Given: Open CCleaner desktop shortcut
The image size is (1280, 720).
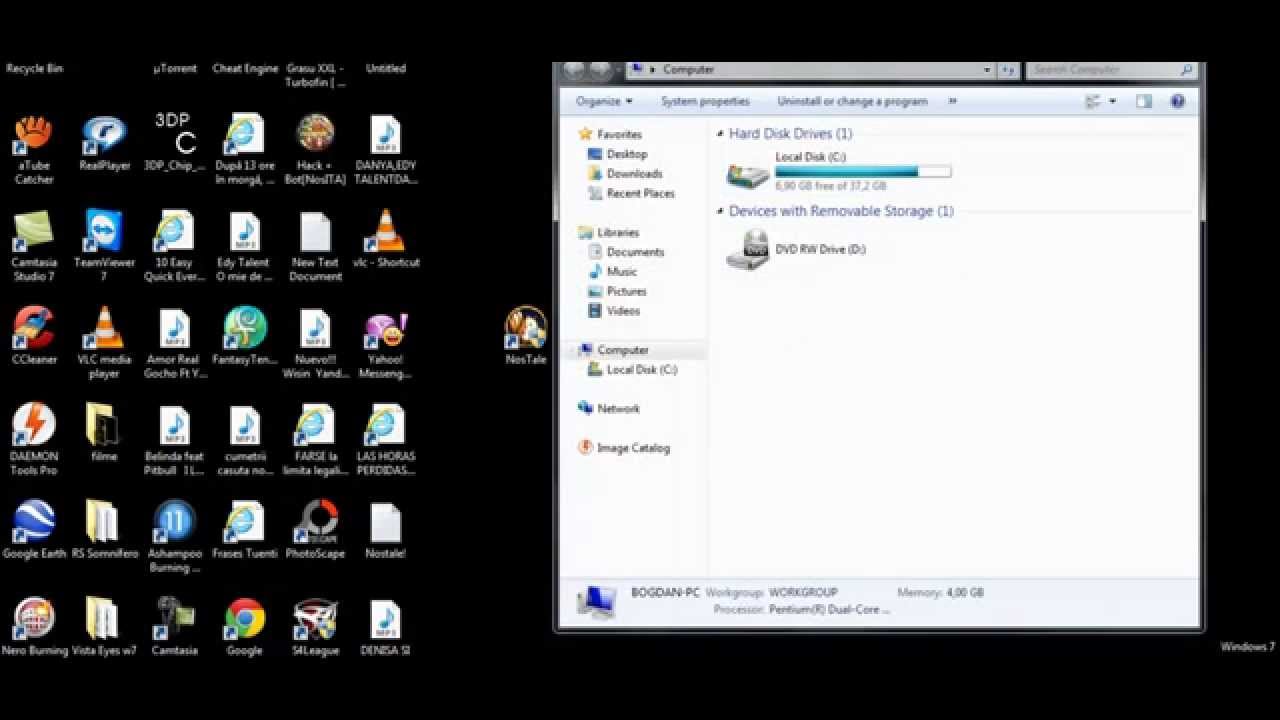Looking at the screenshot, I should coord(33,336).
